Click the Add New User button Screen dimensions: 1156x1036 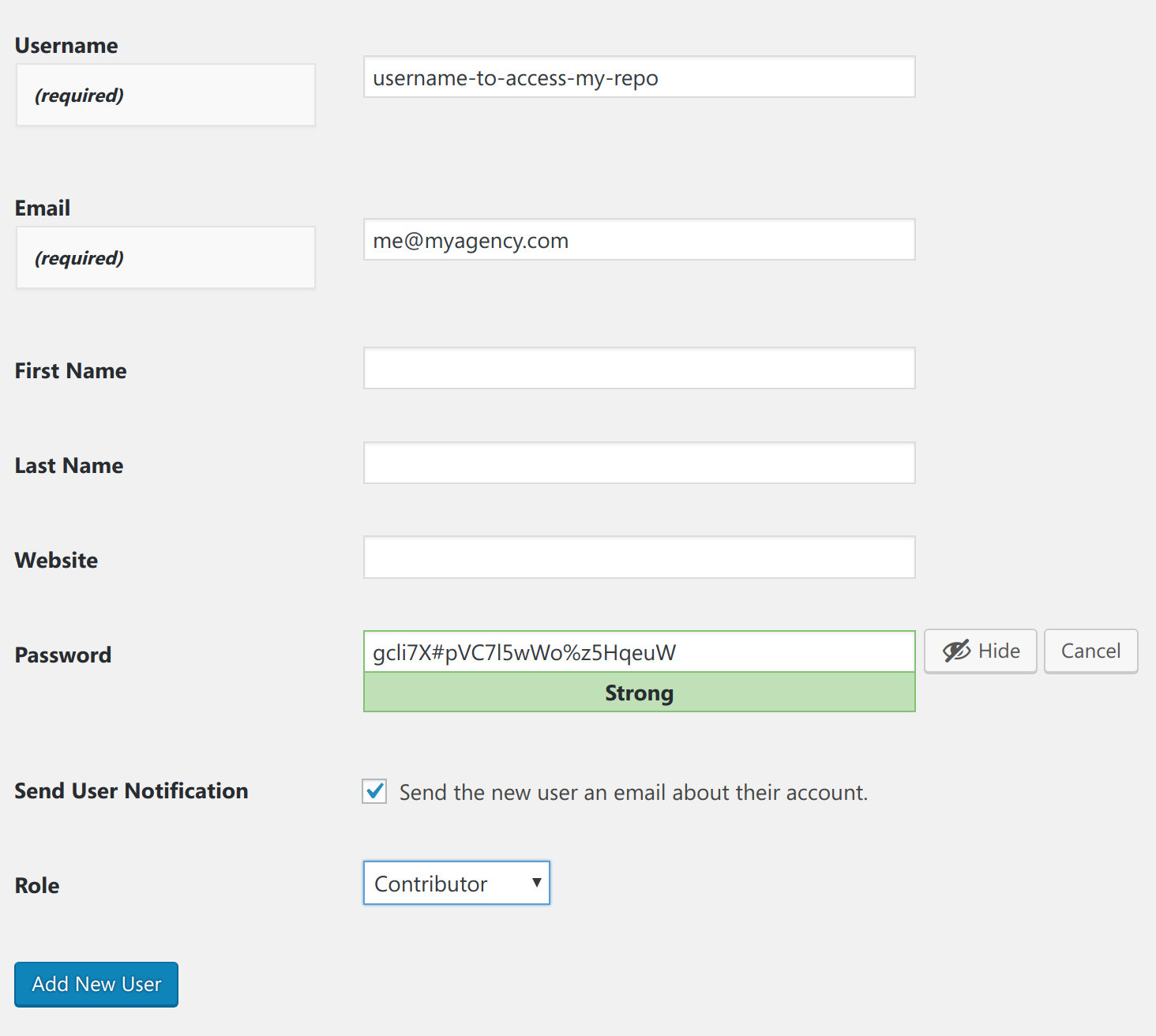click(96, 984)
